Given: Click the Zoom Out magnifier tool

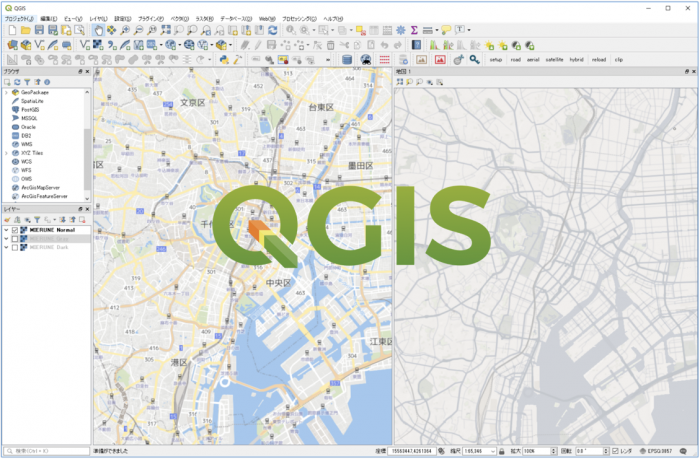Looking at the screenshot, I should point(139,30).
